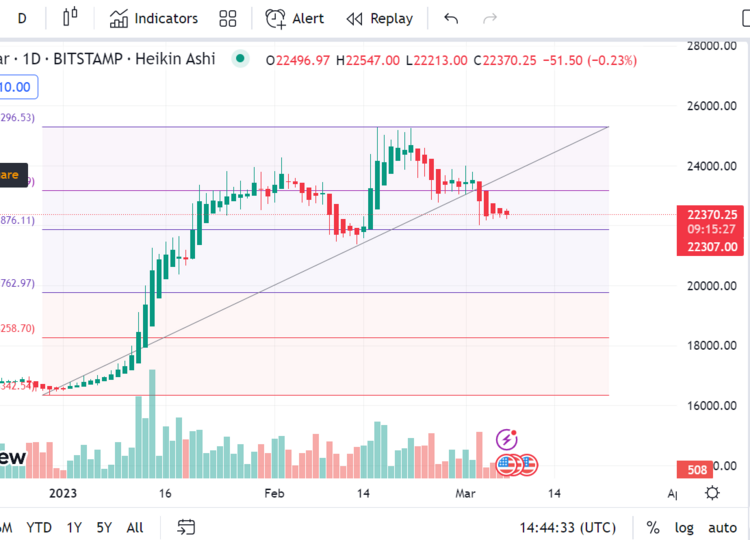Toggle auto scale mode

coord(722,527)
